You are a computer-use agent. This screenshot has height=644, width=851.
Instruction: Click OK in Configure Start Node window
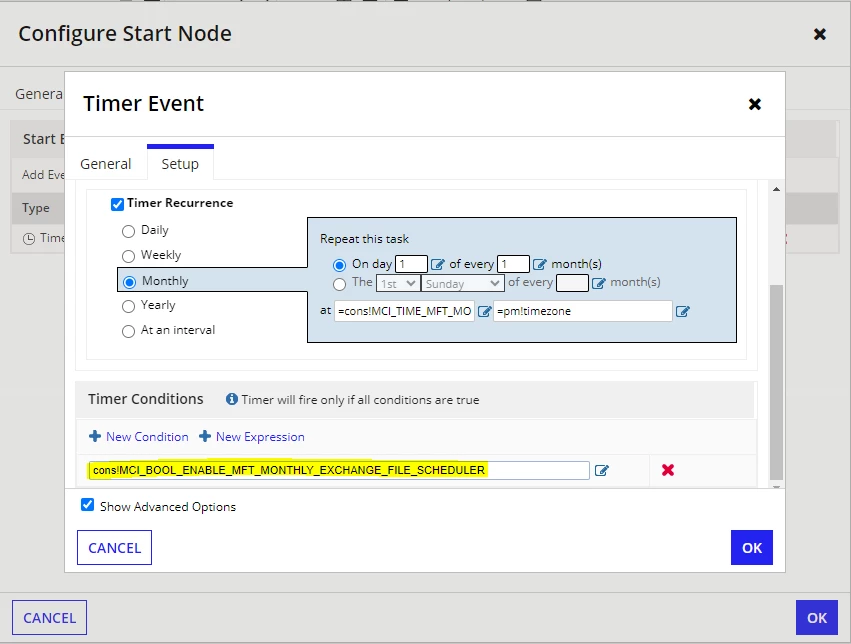[x=817, y=617]
